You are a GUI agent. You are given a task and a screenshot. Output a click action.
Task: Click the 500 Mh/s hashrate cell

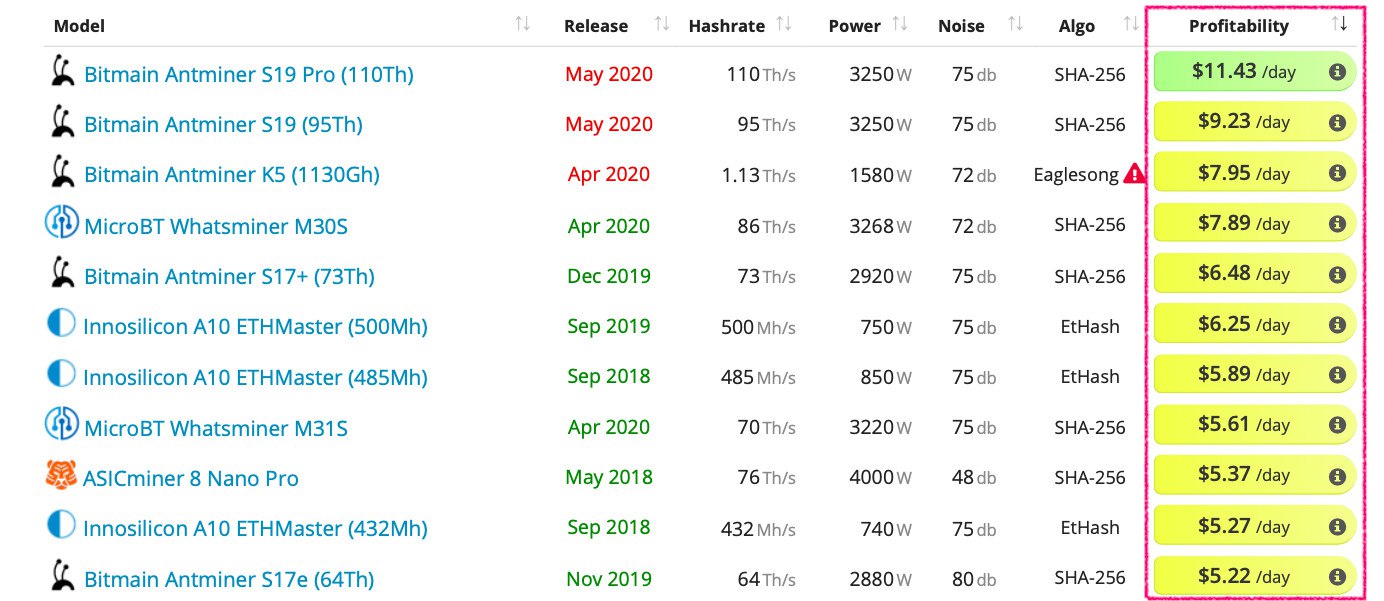pos(759,326)
